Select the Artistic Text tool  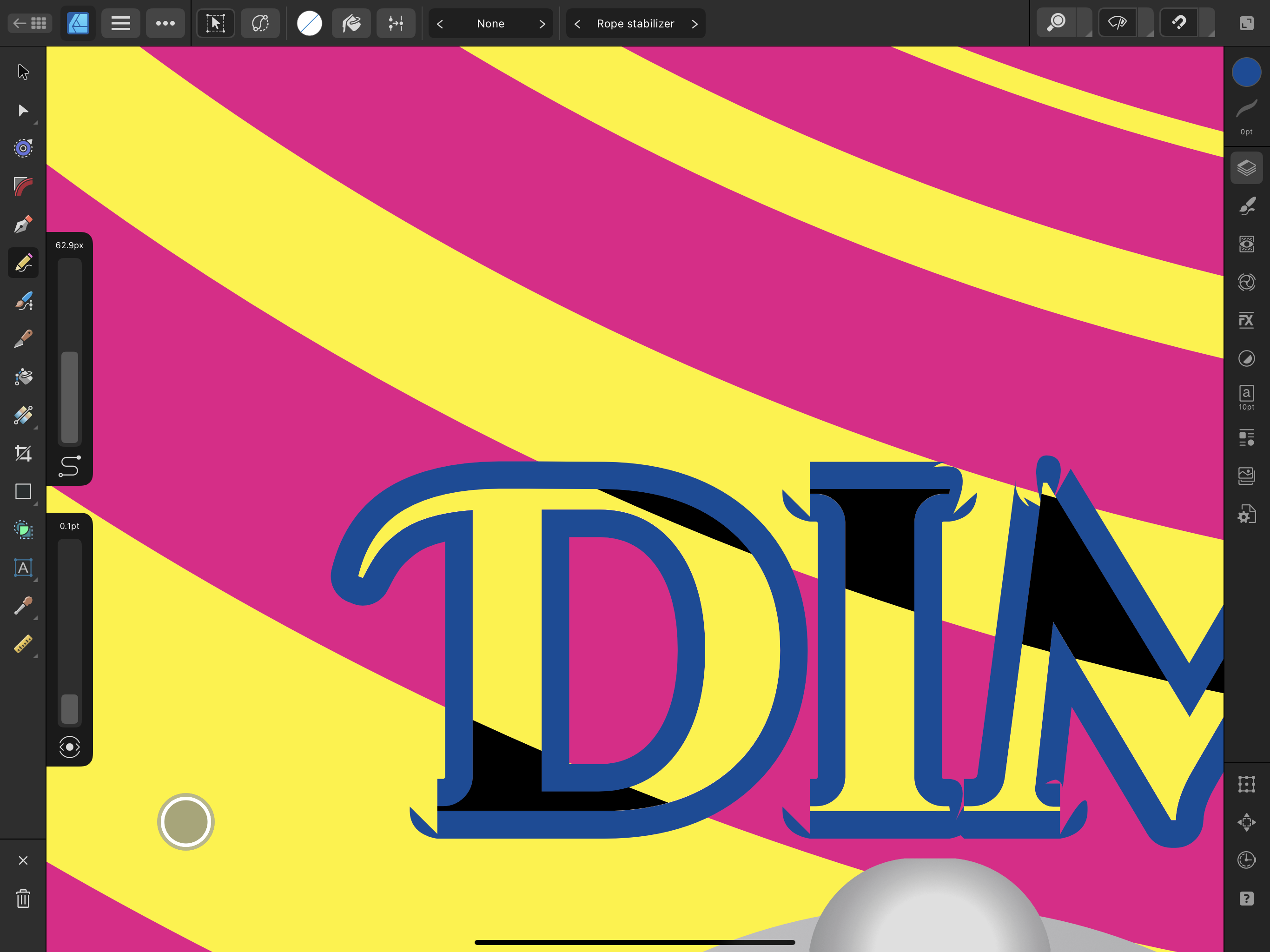(x=23, y=568)
